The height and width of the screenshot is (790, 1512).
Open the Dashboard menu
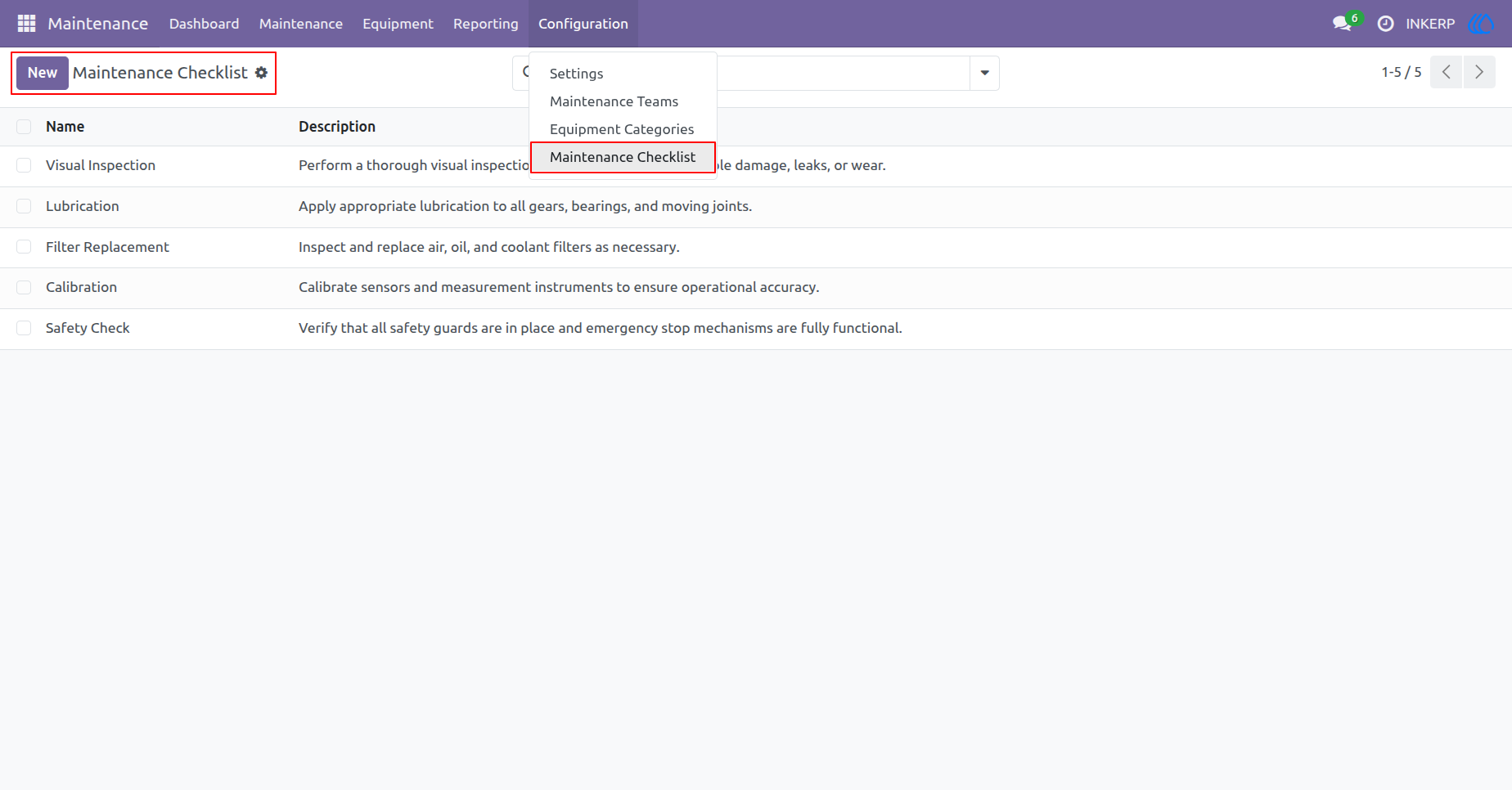click(x=205, y=24)
